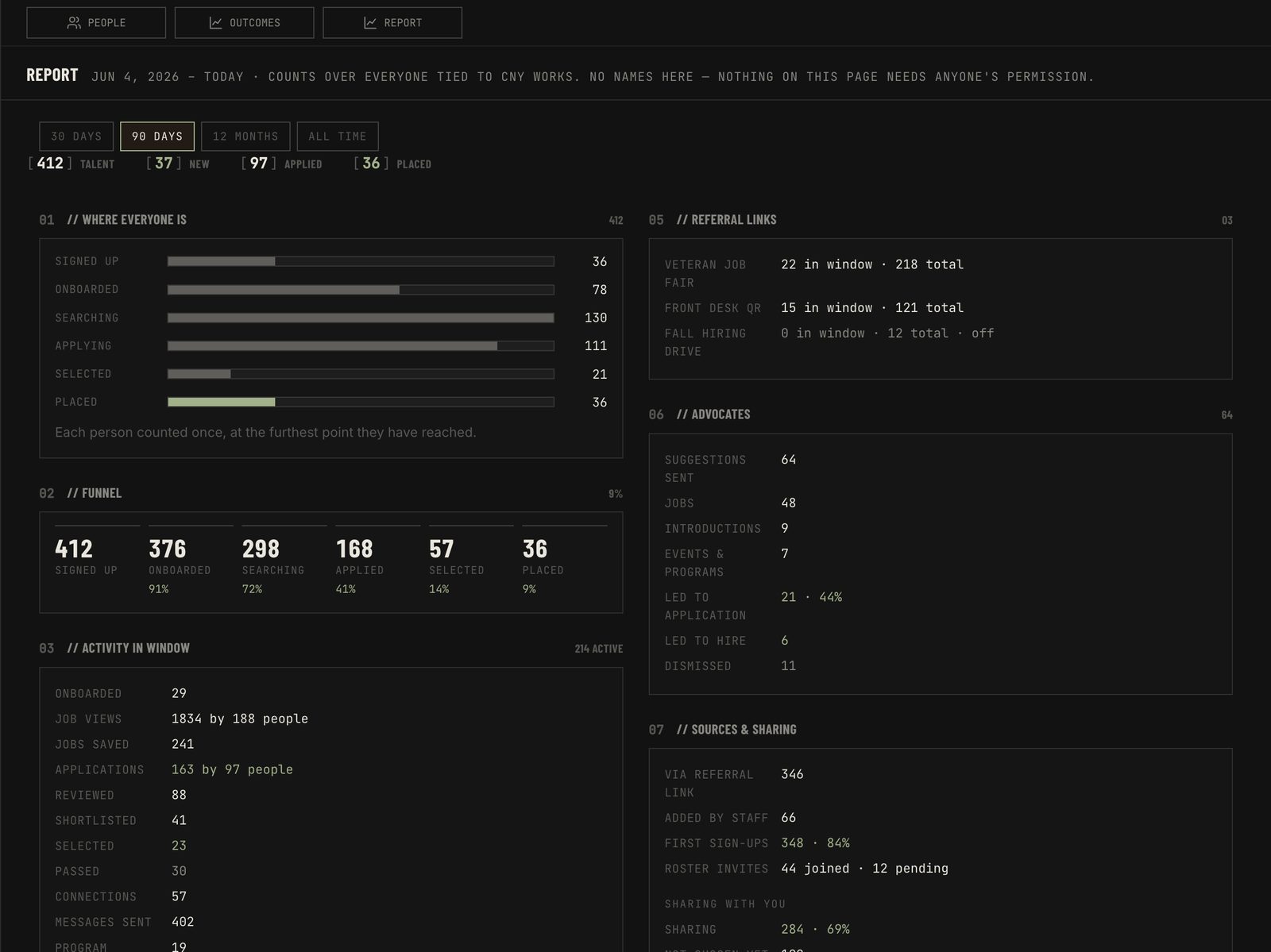Viewport: 1271px width, 952px height.
Task: Click the 36 PLACED summary count
Action: (x=392, y=164)
